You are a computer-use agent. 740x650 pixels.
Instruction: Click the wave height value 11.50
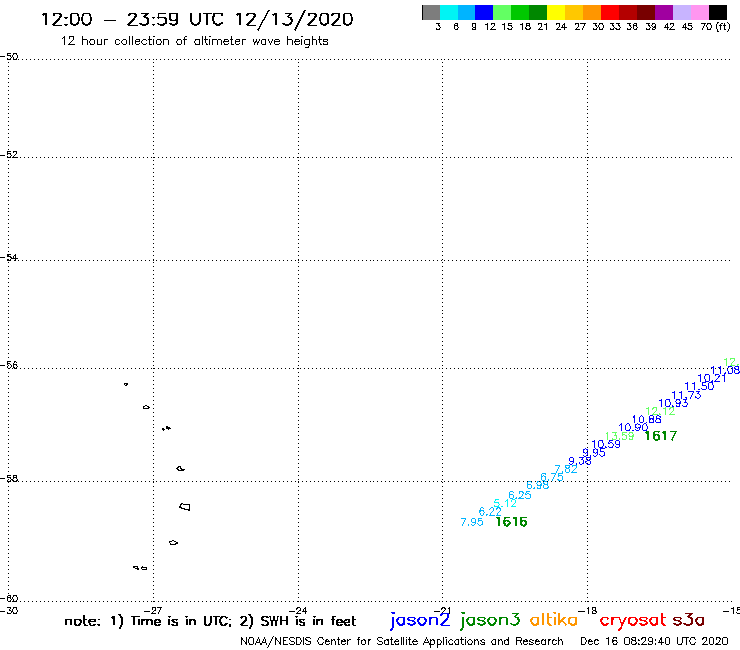(699, 386)
